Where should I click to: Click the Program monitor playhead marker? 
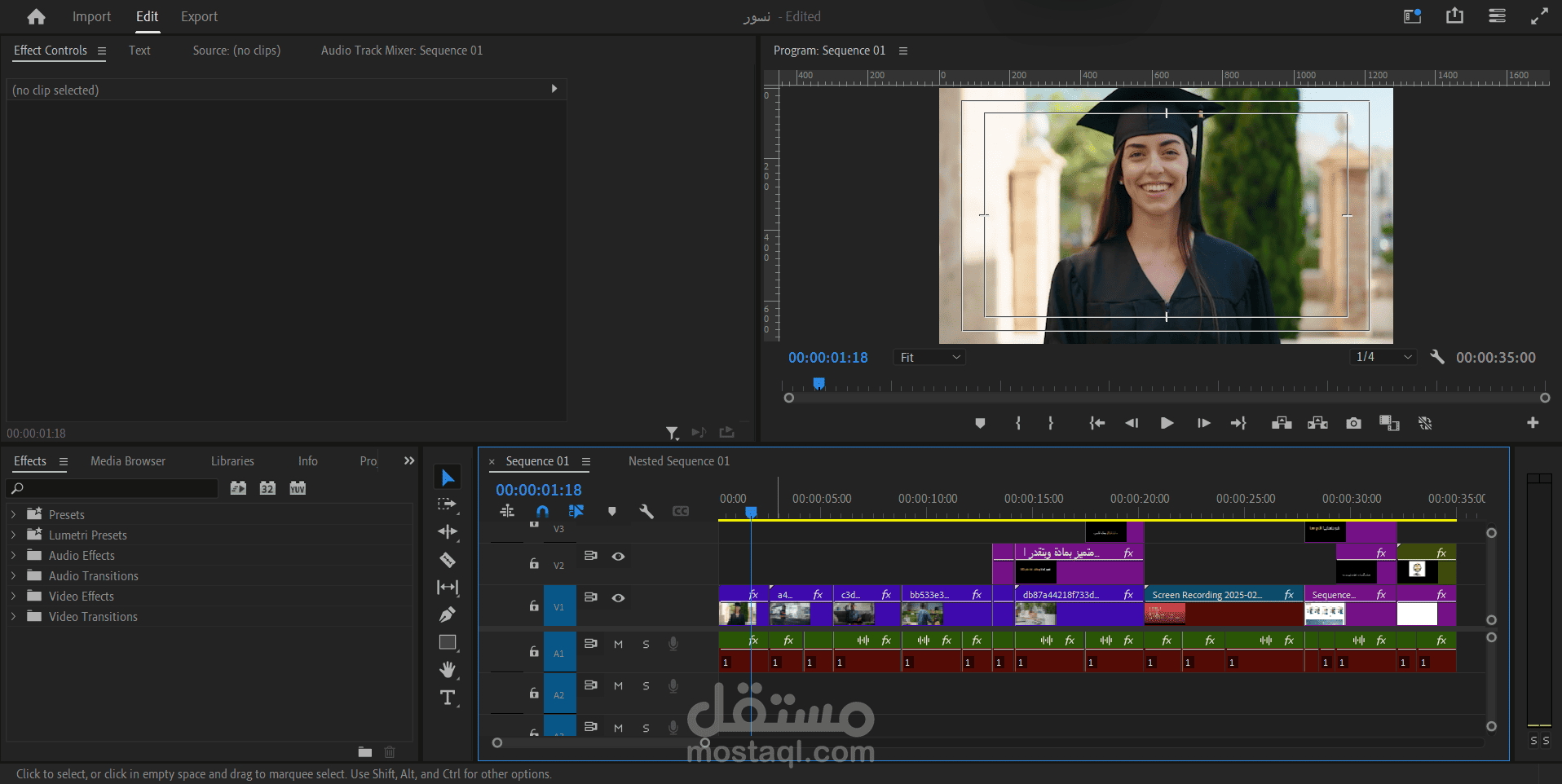coord(819,383)
